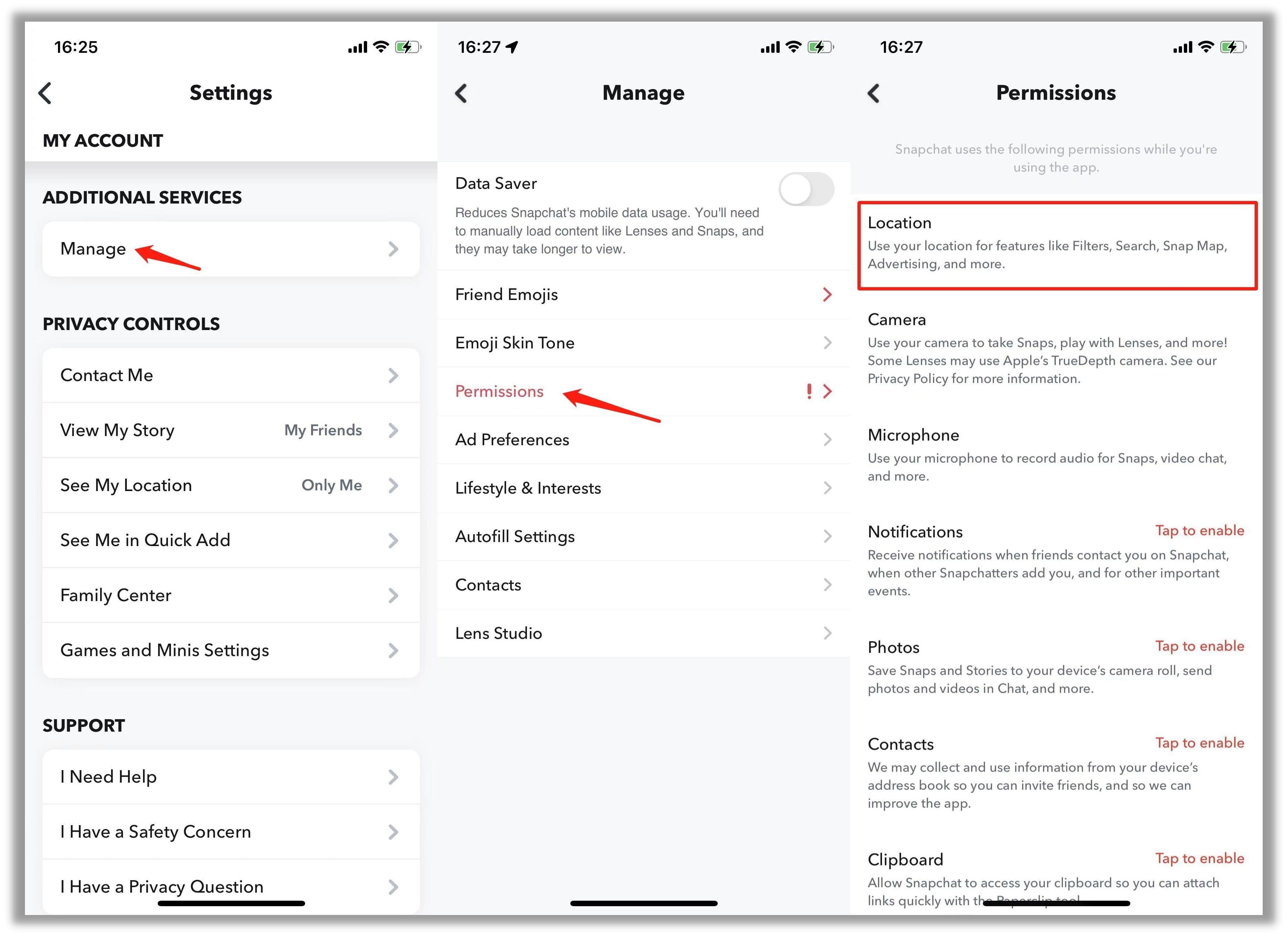Tap chevron on Games and Minis Settings
Image resolution: width=1288 pixels, height=937 pixels.
[x=394, y=651]
